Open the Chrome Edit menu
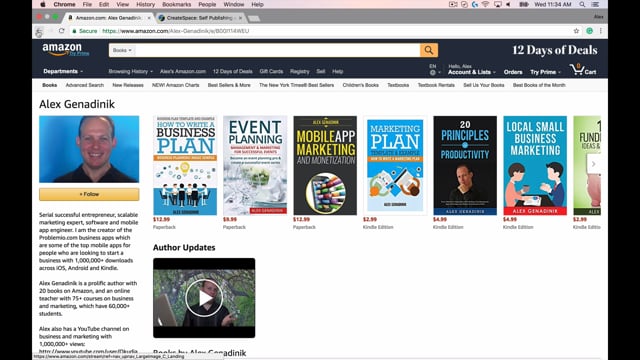The height and width of the screenshot is (360, 640). (104, 4)
